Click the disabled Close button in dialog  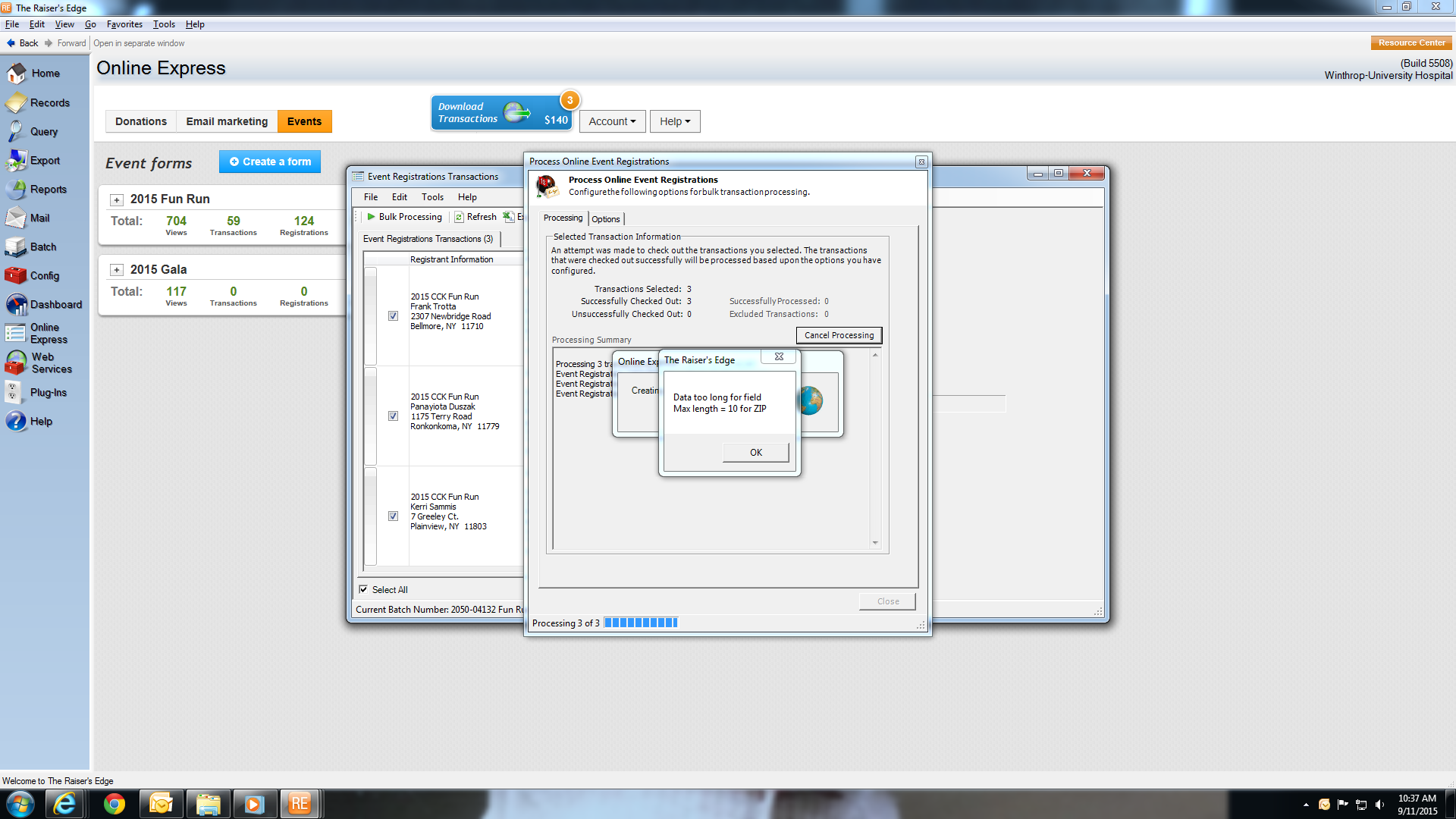coord(887,601)
